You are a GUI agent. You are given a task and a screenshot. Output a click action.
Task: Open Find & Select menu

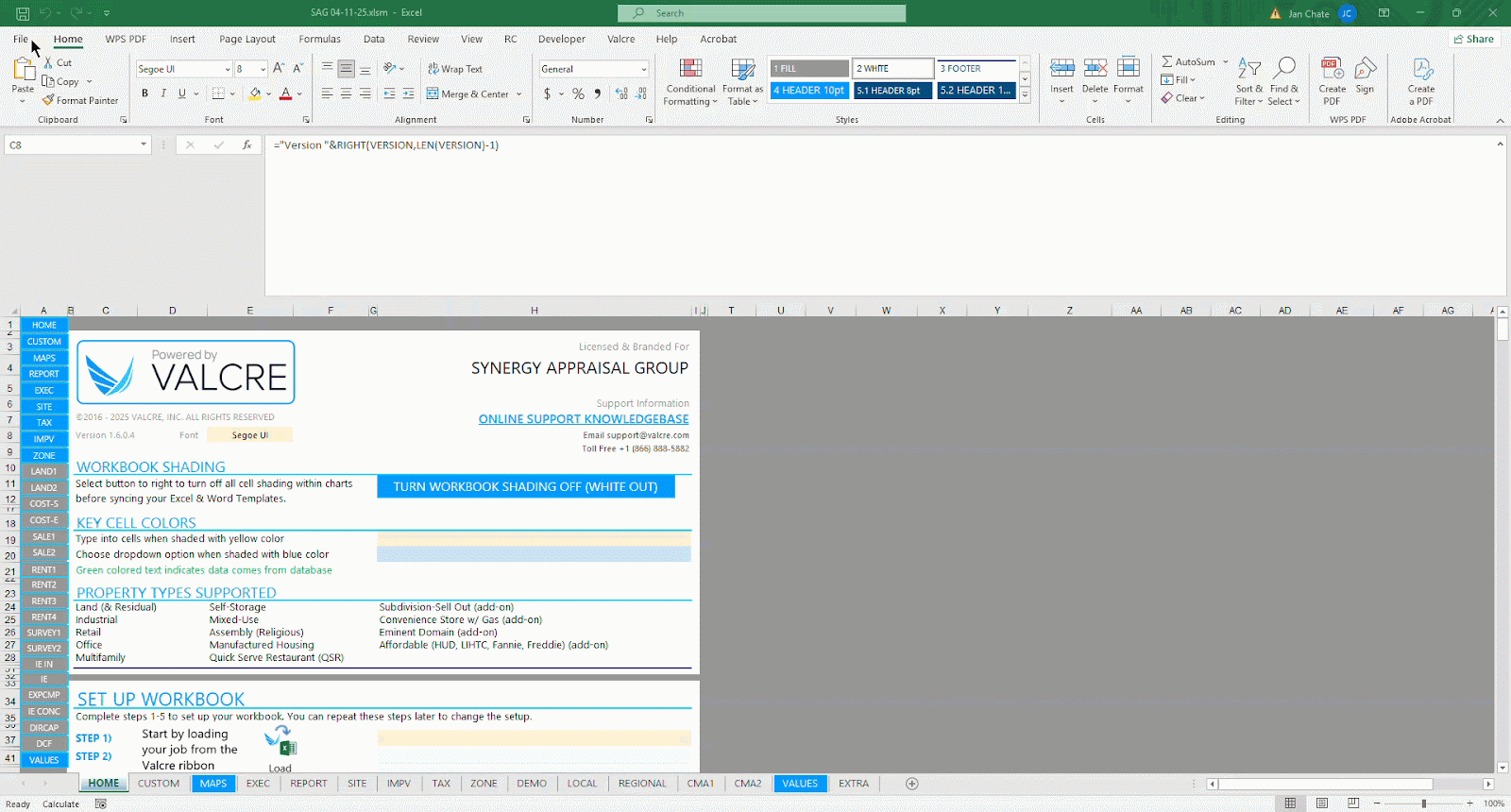pos(1283,82)
